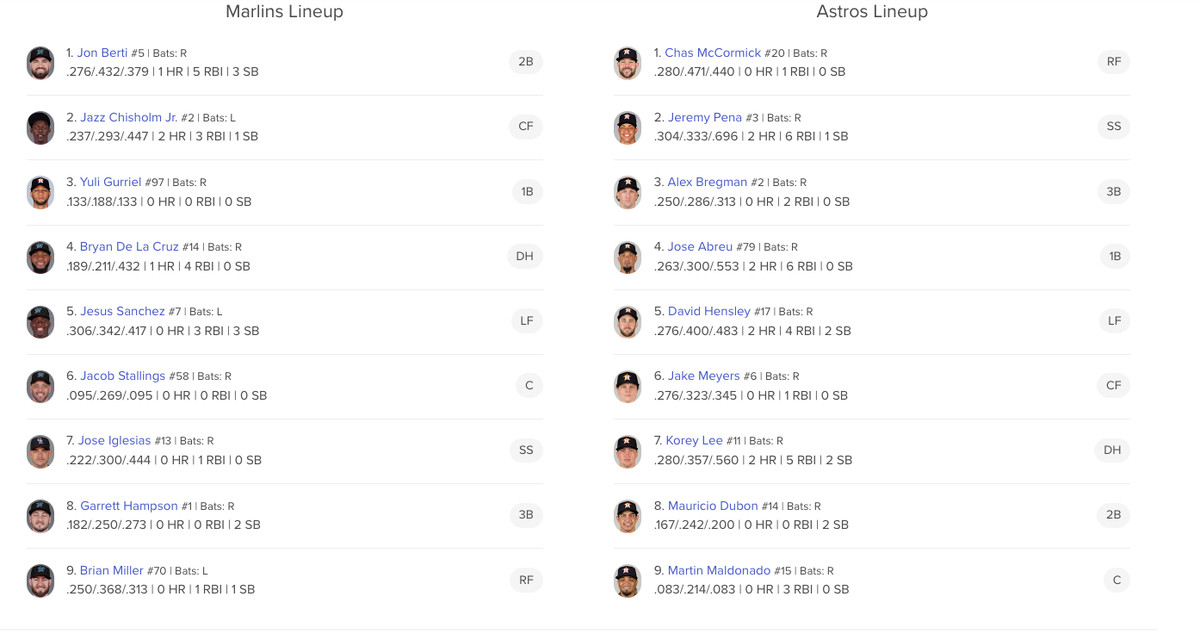Screen dimensions: 1200x640
Task: Open Mauricio Dubon's player link
Action: [712, 506]
